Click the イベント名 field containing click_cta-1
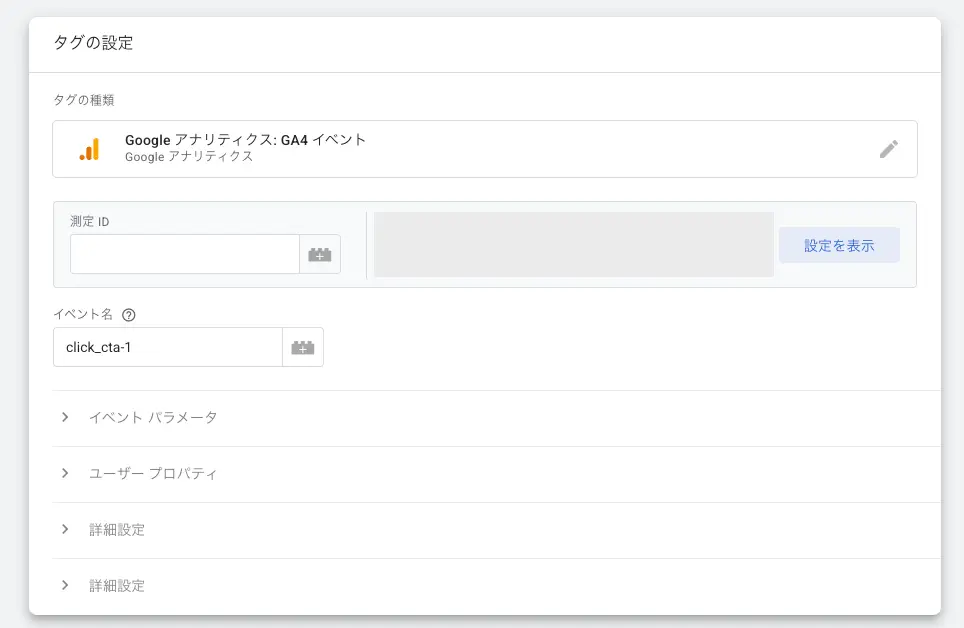Screen dimensions: 964x628 click(x=168, y=347)
